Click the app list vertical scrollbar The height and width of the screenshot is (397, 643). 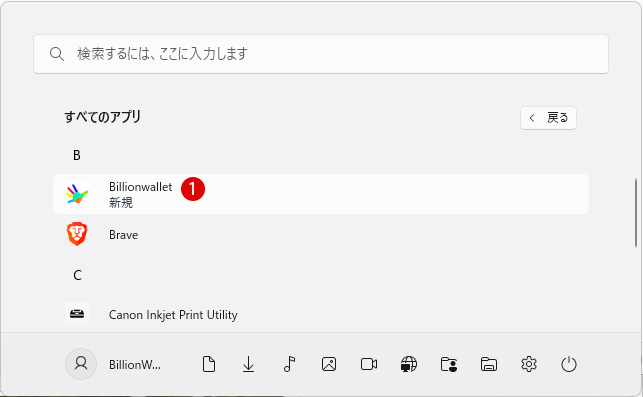(x=636, y=212)
